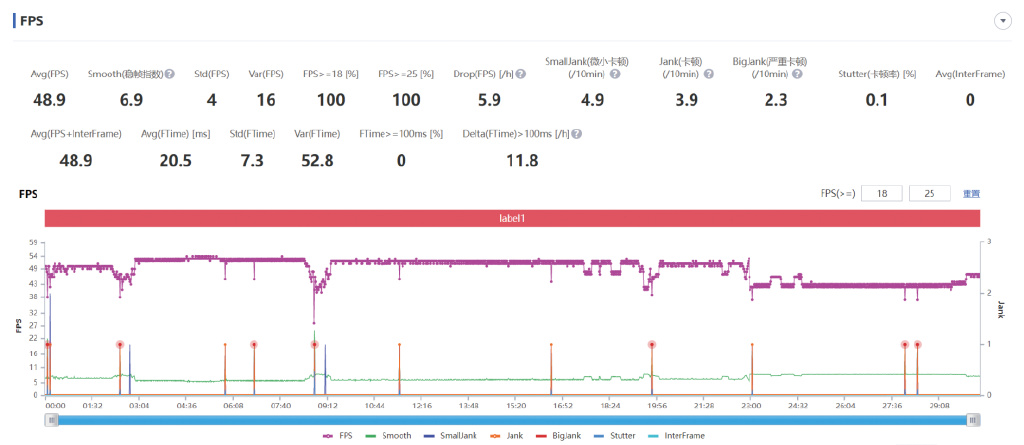Select the red label1 bar
Screen dimensions: 1024x445
click(513, 219)
